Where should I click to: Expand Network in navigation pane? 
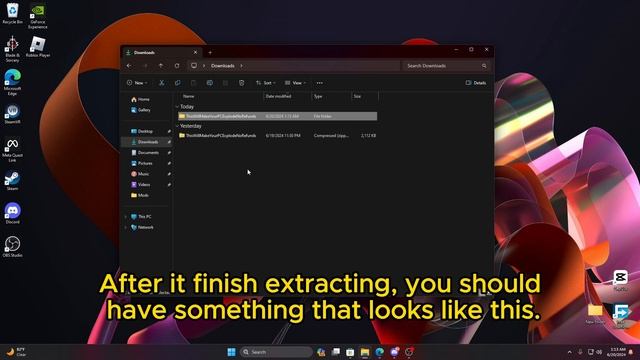[126, 227]
